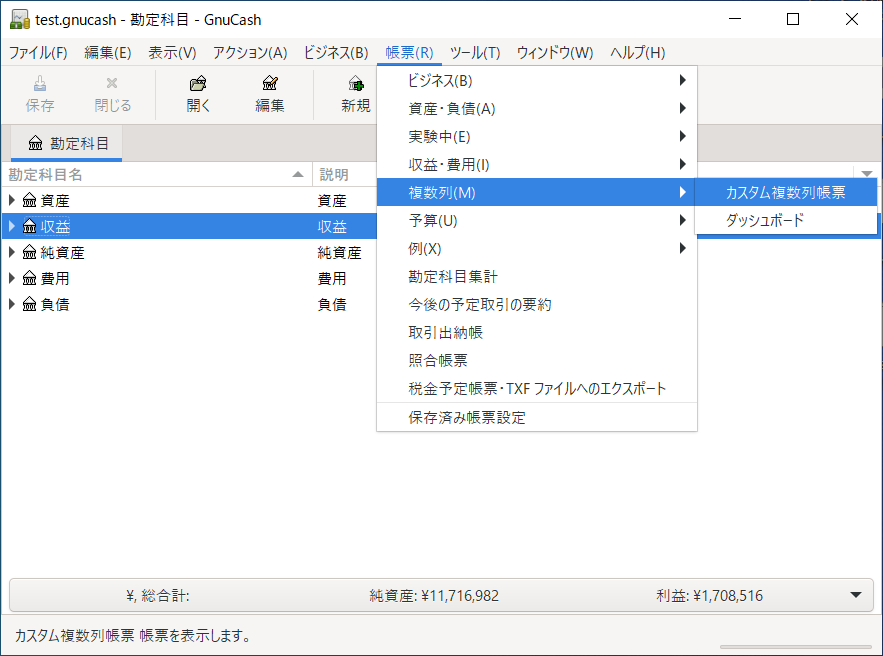Switch to the 勘定科目 tab
The width and height of the screenshot is (883, 656).
point(68,144)
